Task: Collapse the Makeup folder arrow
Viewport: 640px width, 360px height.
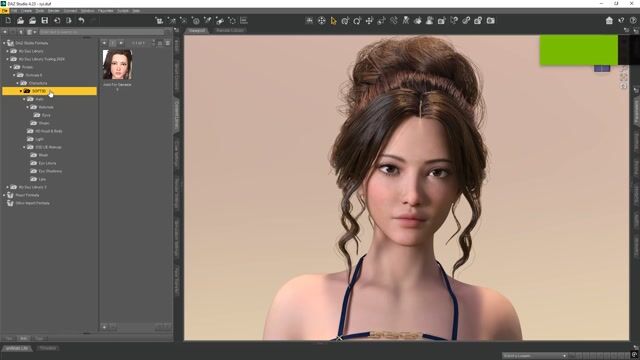Action: (x=24, y=147)
